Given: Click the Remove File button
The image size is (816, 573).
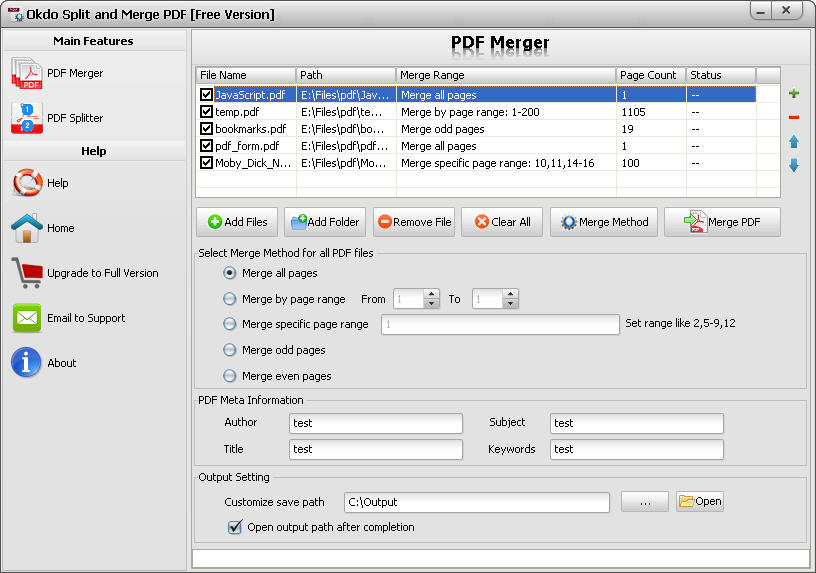Looking at the screenshot, I should tap(414, 222).
